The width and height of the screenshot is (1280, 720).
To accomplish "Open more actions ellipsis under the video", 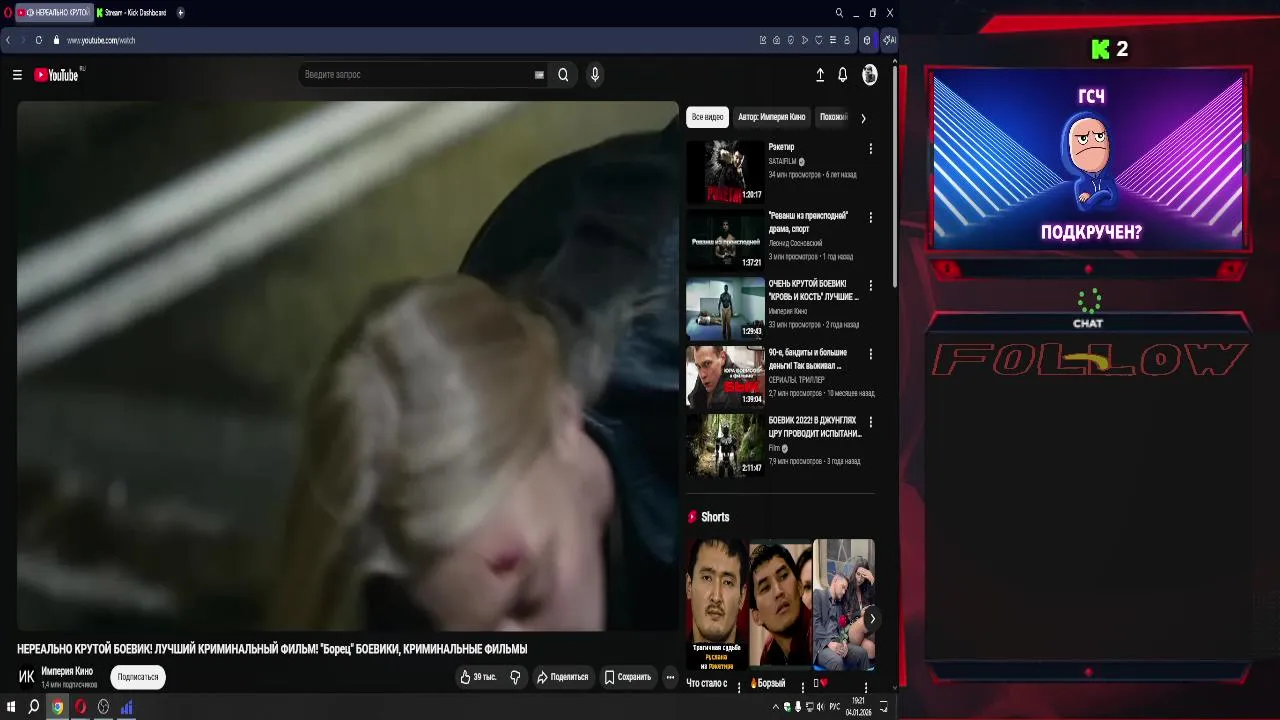I will 670,677.
